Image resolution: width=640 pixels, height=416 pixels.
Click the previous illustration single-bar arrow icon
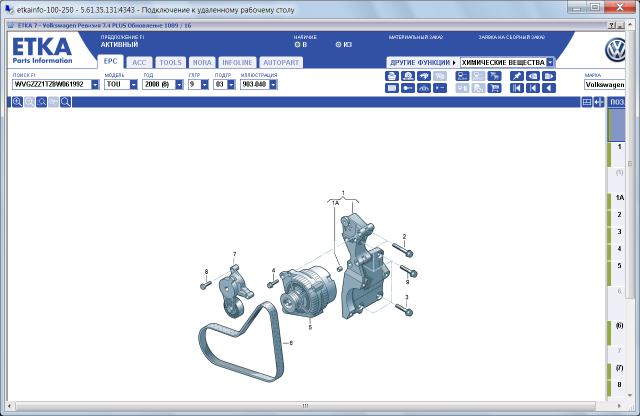click(x=533, y=88)
